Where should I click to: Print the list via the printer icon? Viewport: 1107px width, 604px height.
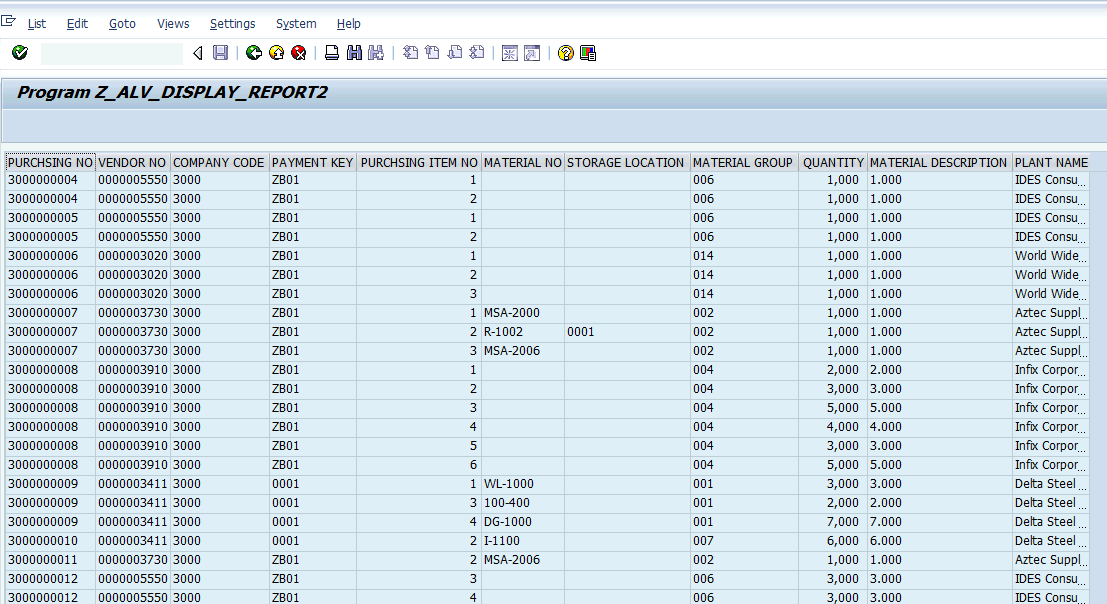pyautogui.click(x=331, y=52)
